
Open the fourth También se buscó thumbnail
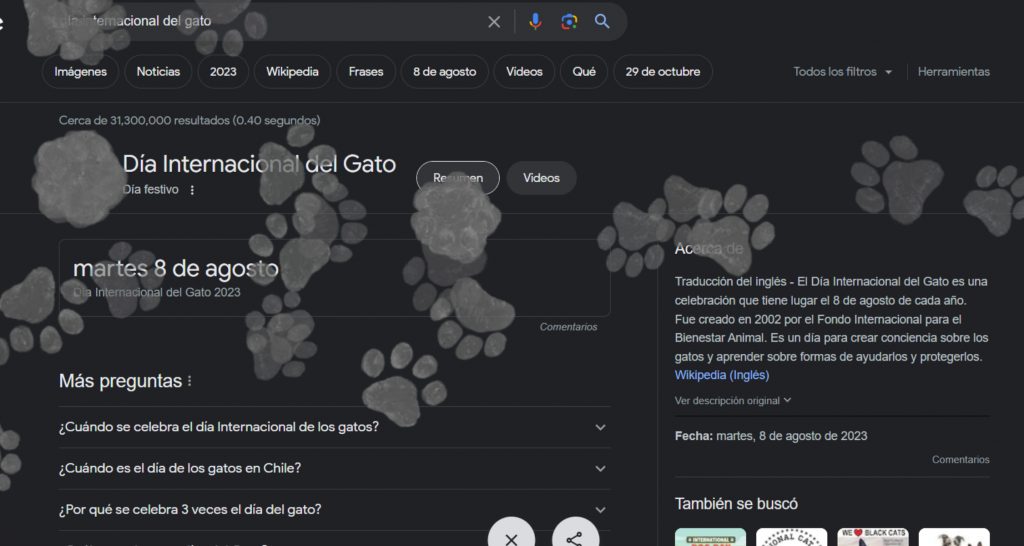[954, 537]
